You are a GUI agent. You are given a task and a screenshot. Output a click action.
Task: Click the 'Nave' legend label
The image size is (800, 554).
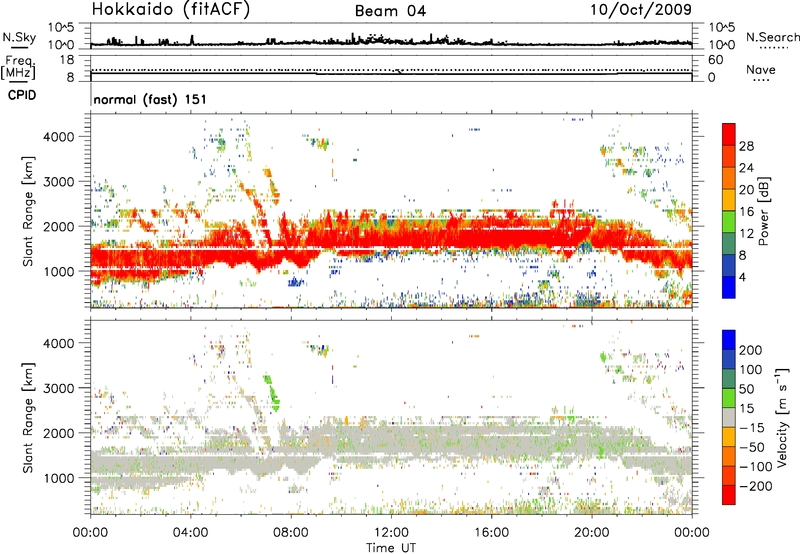pos(761,69)
